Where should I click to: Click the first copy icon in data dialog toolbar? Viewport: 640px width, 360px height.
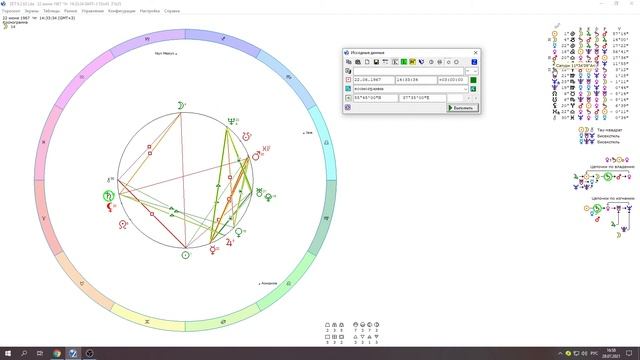pyautogui.click(x=349, y=62)
